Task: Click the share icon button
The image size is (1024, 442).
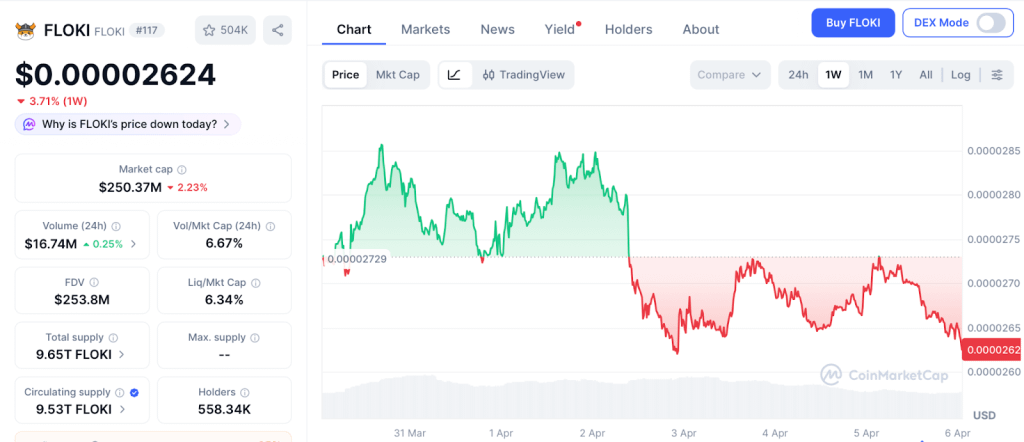Action: tap(277, 31)
